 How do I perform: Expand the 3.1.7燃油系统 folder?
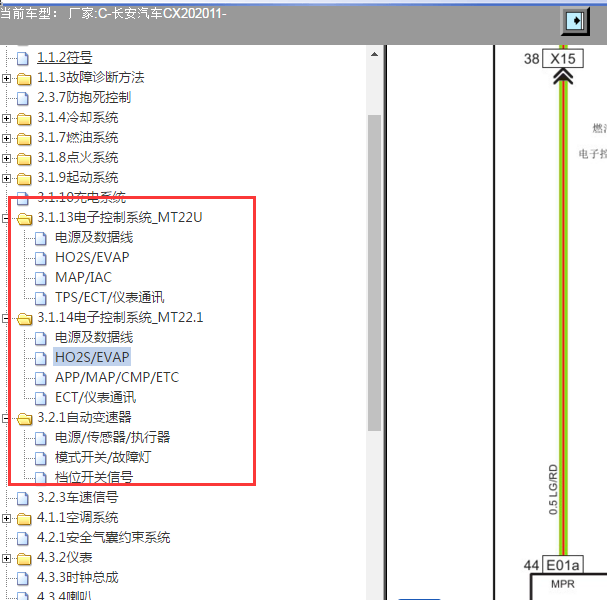tap(6, 138)
